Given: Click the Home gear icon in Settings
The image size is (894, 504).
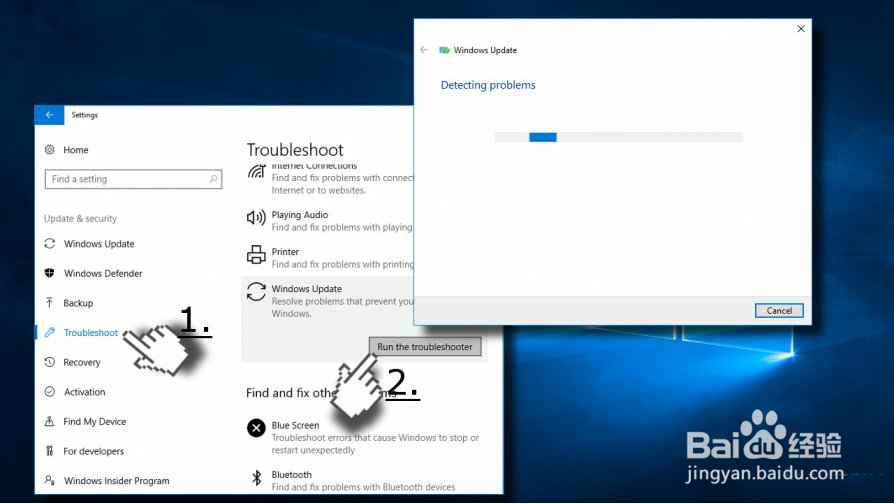Looking at the screenshot, I should pyautogui.click(x=50, y=149).
